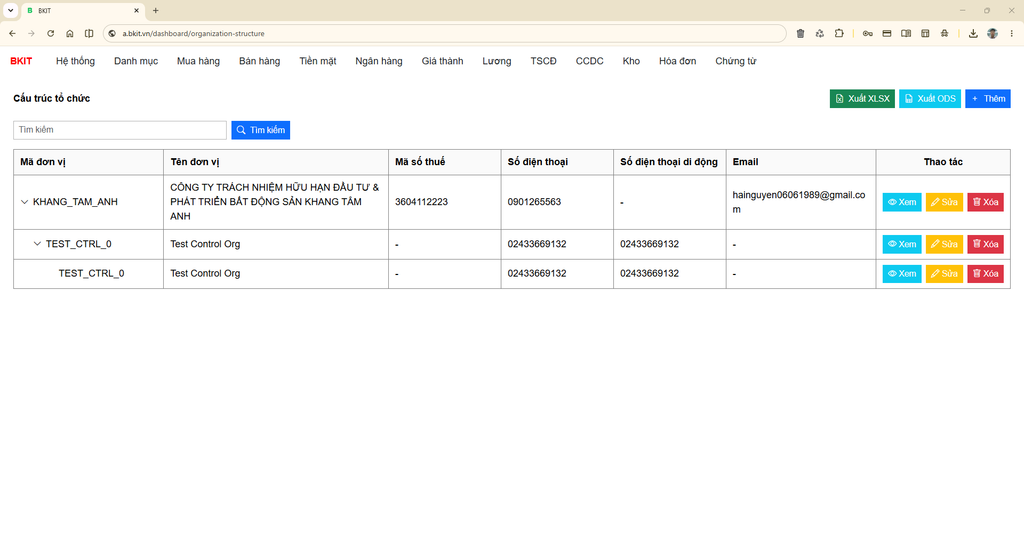Focus the Tìm kiếm search input field
This screenshot has height=550, width=1024.
(x=120, y=130)
